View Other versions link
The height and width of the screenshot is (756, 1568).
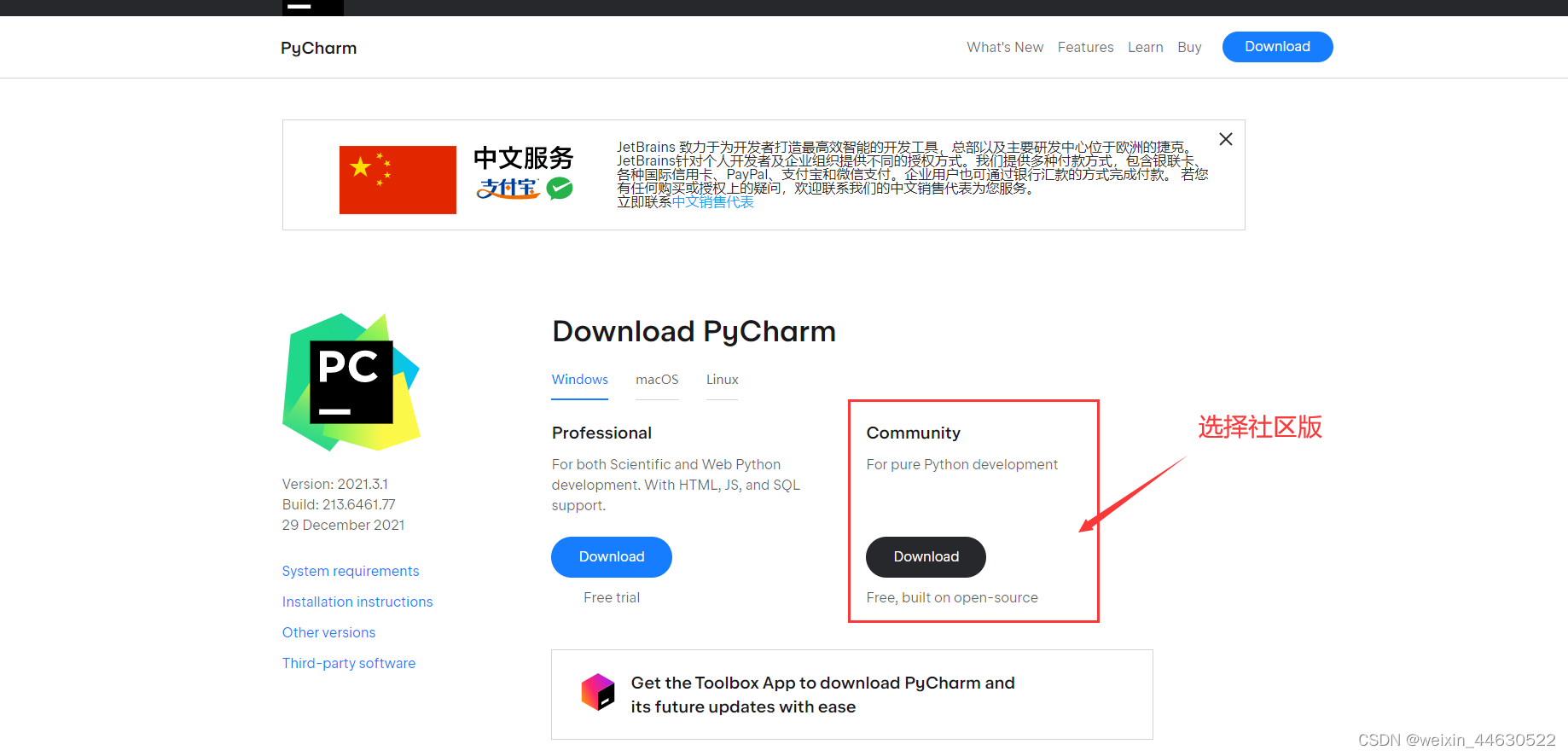click(x=328, y=632)
